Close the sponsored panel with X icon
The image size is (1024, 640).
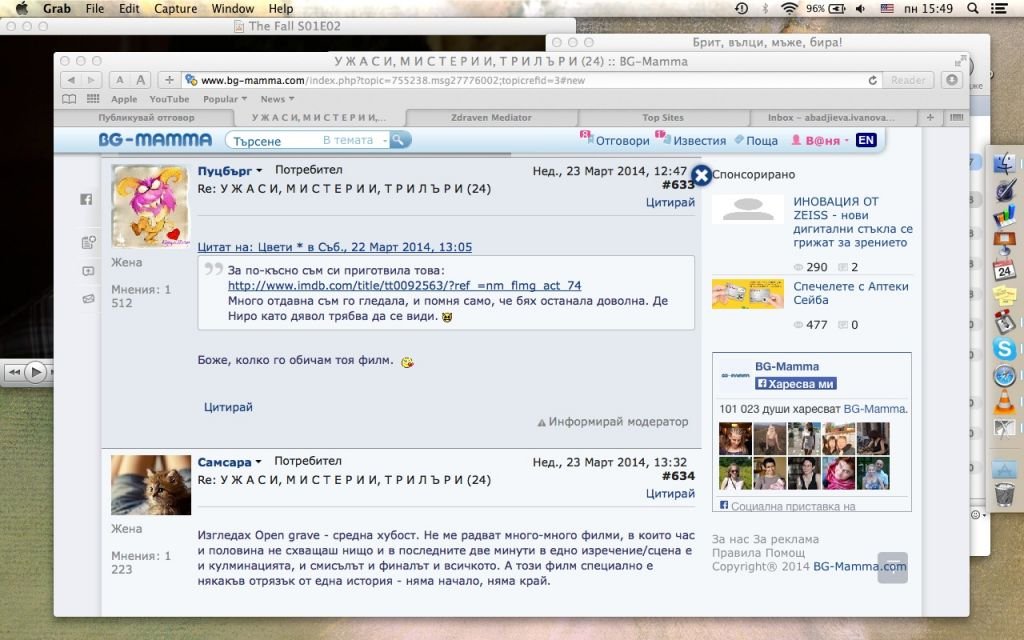(x=701, y=175)
